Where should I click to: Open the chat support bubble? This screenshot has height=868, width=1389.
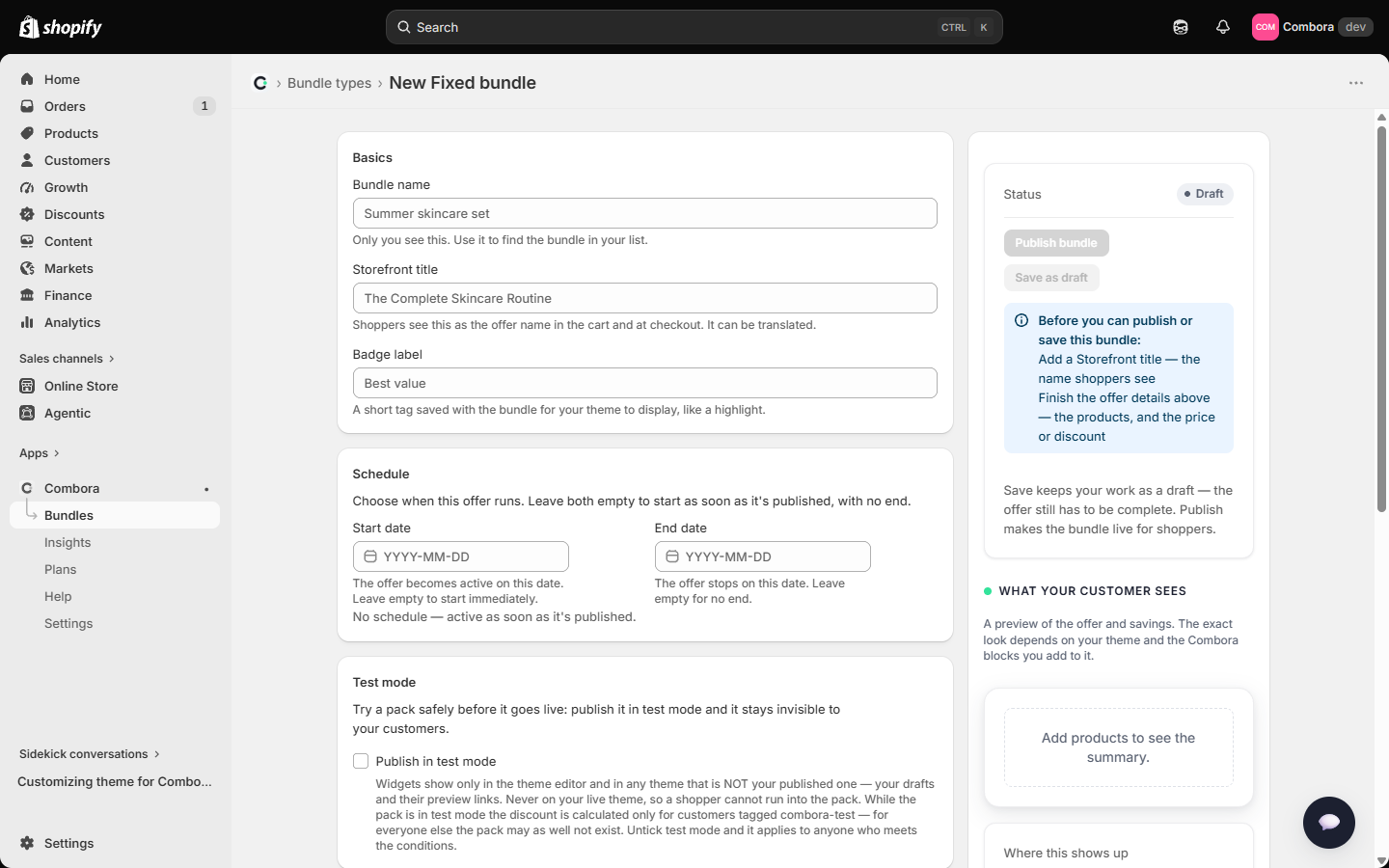1329,822
